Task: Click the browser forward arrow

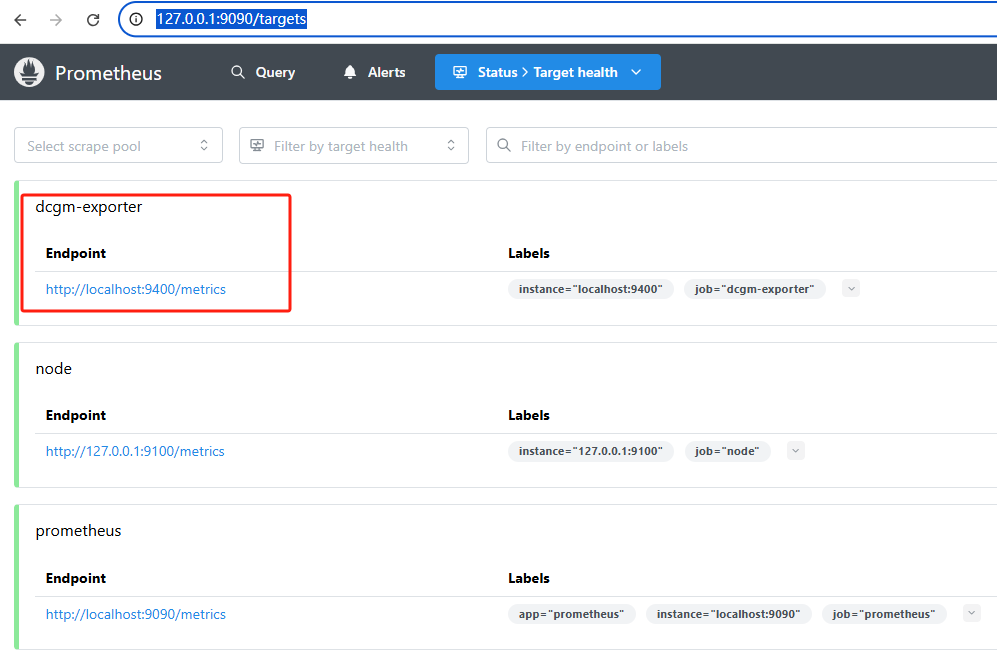Action: 56,20
